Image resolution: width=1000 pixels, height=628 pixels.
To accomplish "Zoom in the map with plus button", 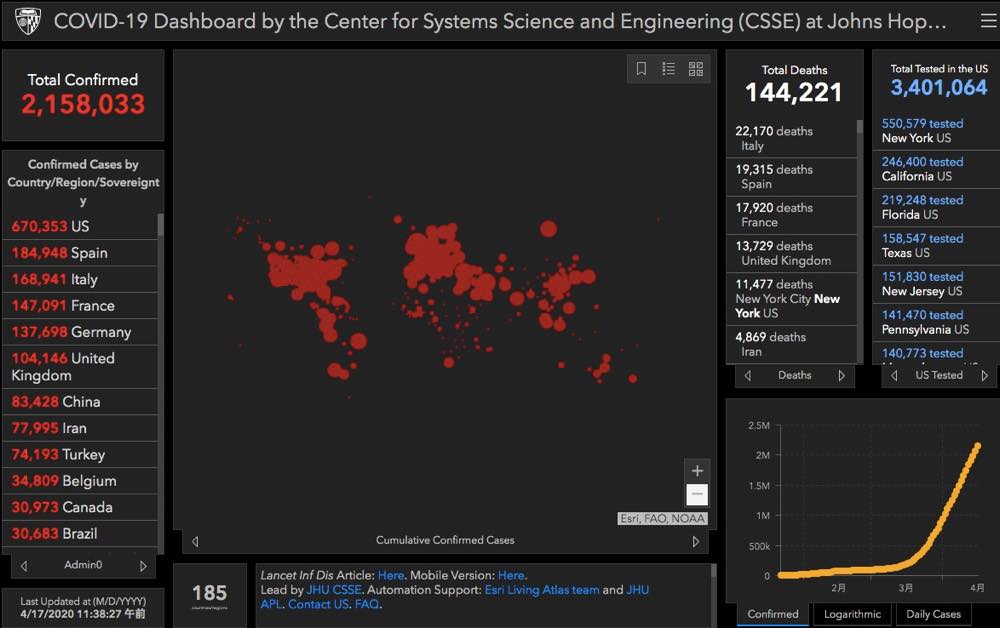I will tap(697, 471).
